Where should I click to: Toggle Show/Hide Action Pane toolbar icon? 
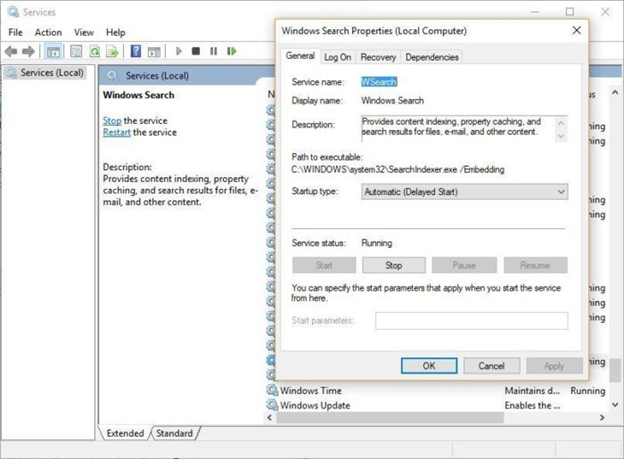(154, 51)
